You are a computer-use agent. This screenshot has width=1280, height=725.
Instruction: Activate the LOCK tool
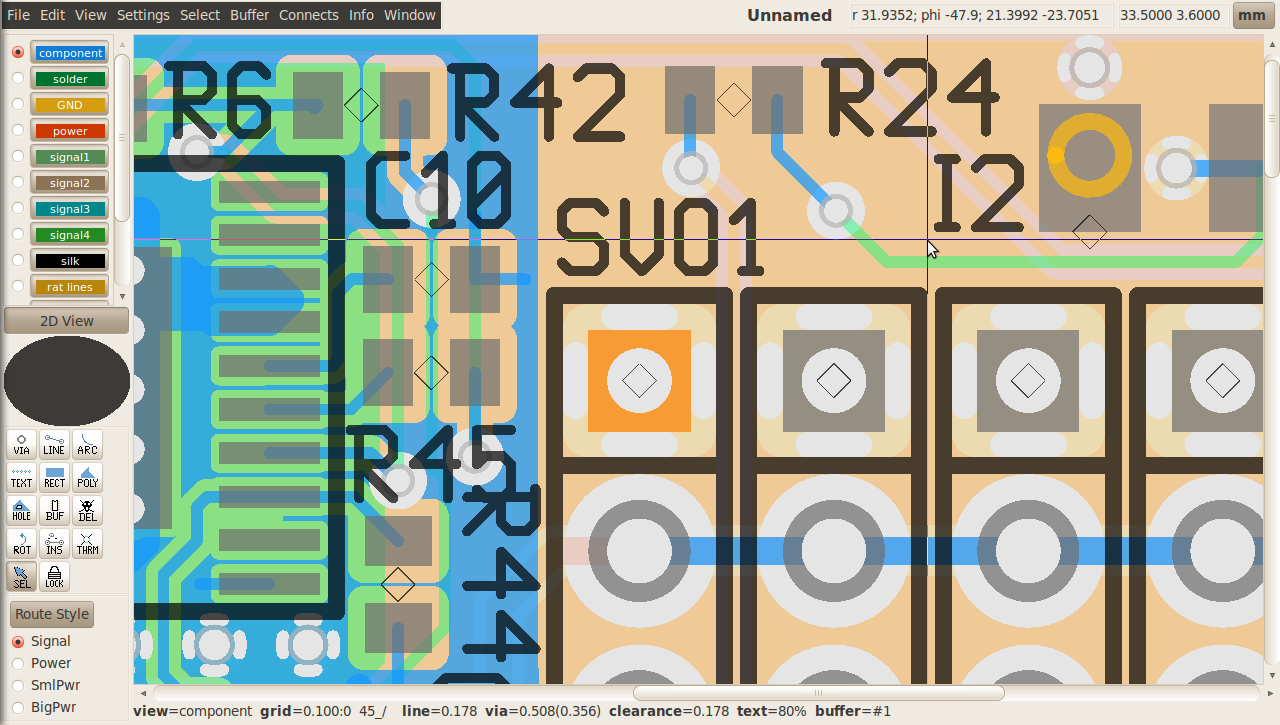(54, 577)
